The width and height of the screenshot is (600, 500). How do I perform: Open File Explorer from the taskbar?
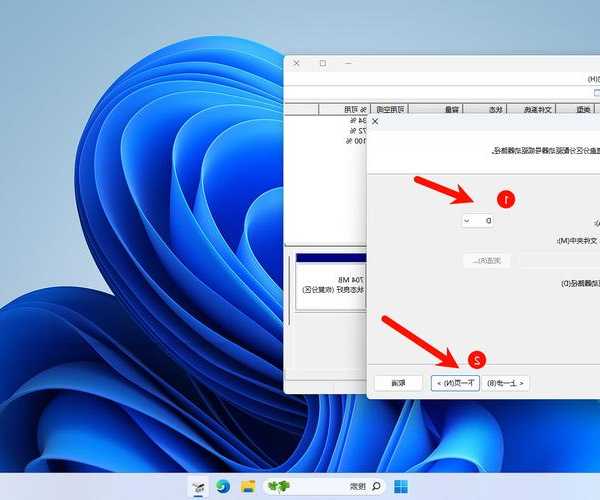pyautogui.click(x=247, y=486)
